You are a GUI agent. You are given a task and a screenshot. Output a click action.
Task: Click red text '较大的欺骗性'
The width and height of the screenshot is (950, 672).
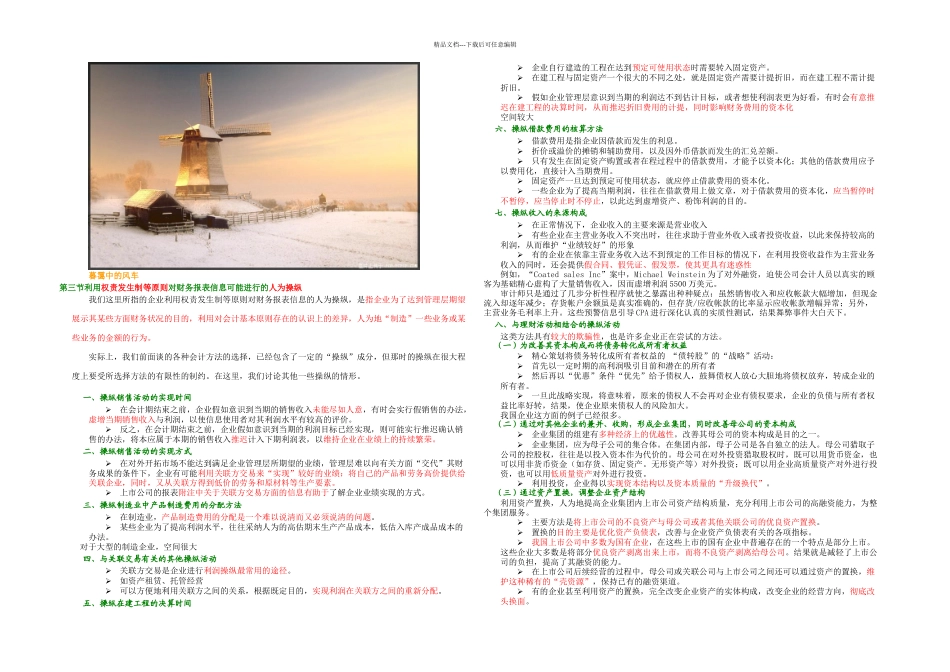point(576,336)
